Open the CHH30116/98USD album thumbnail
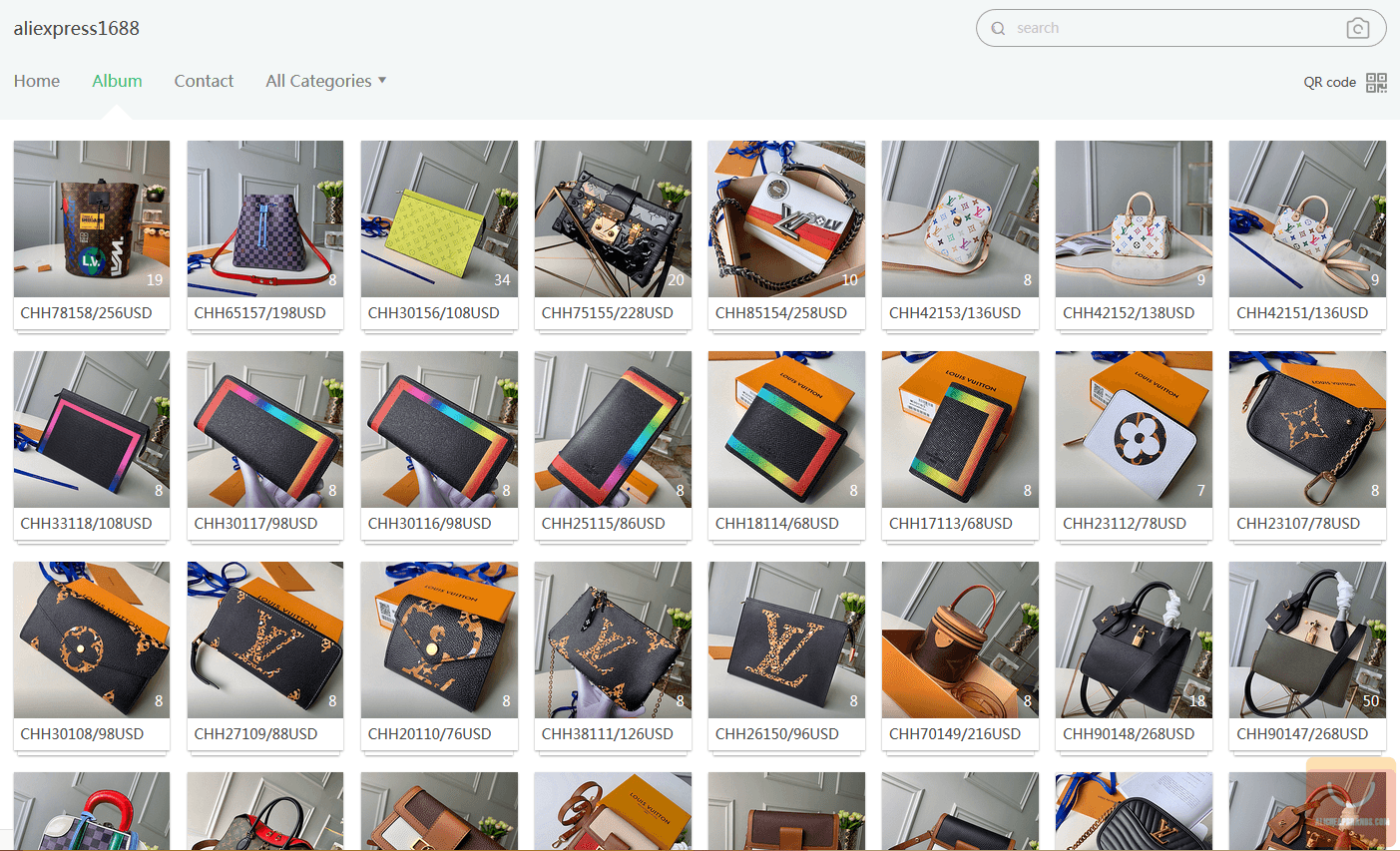This screenshot has height=851, width=1400. 439,429
